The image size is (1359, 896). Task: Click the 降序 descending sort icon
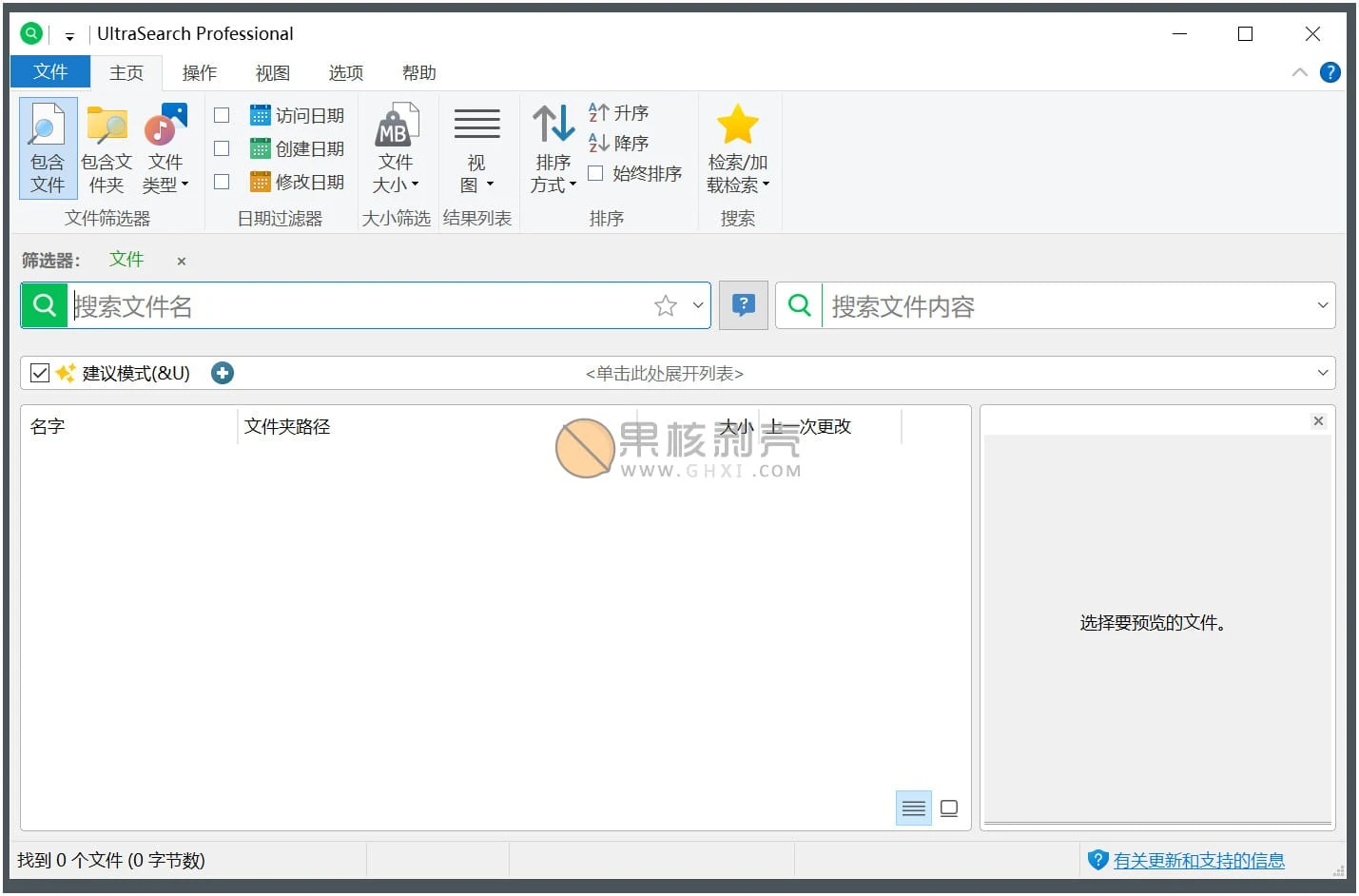click(x=599, y=144)
